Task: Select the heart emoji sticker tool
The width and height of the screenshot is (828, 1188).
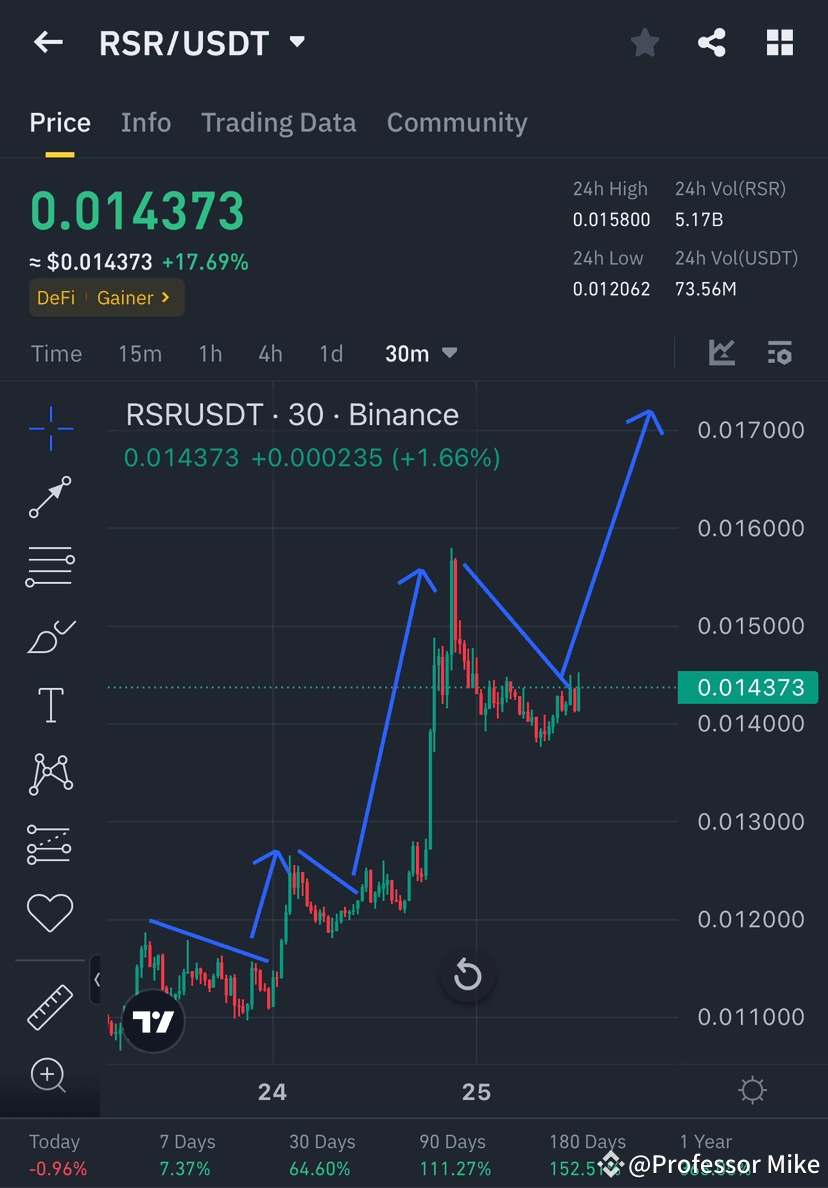Action: point(49,912)
